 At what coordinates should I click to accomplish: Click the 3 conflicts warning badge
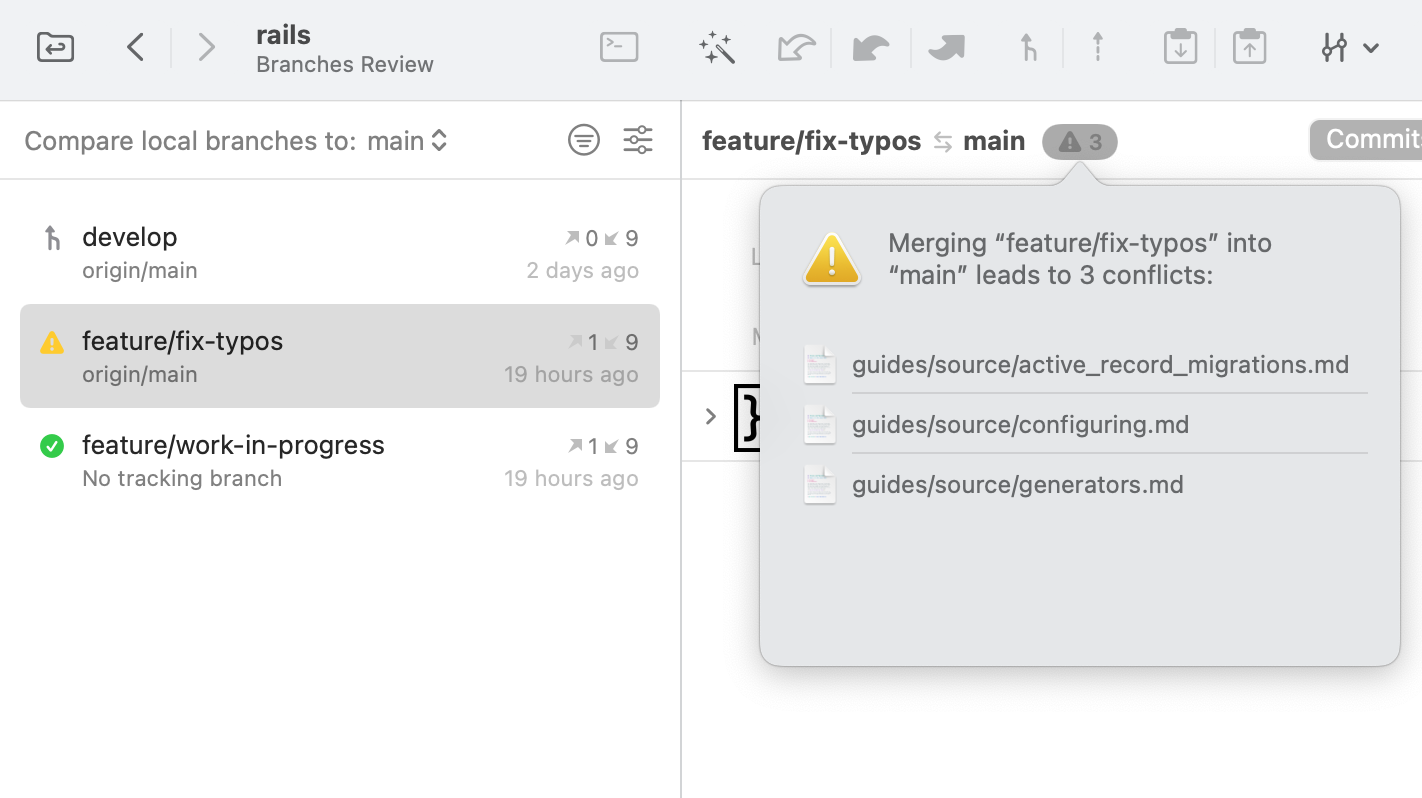point(1080,142)
